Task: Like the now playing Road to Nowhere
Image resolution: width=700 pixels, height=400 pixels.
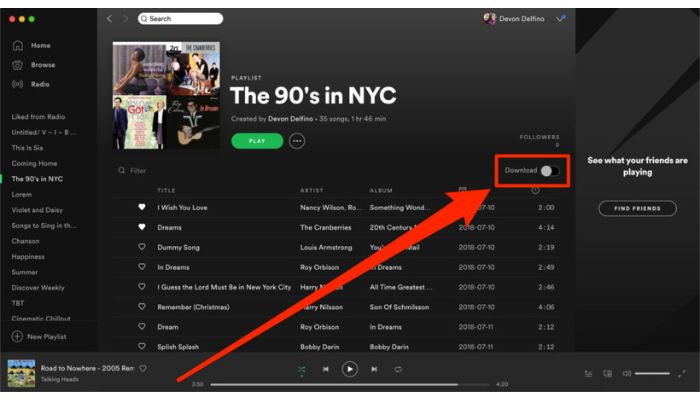Action: [143, 368]
